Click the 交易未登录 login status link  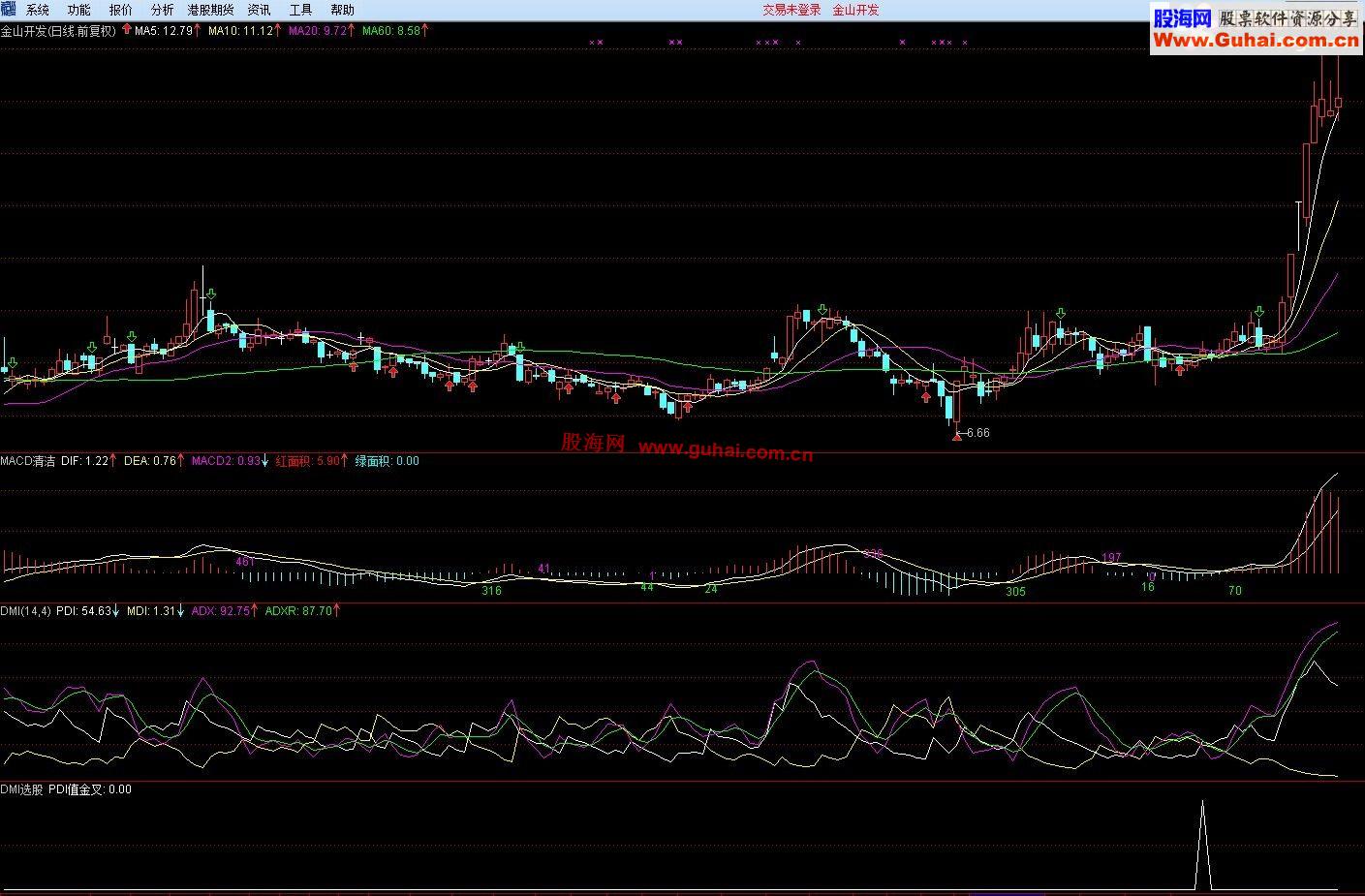[791, 10]
